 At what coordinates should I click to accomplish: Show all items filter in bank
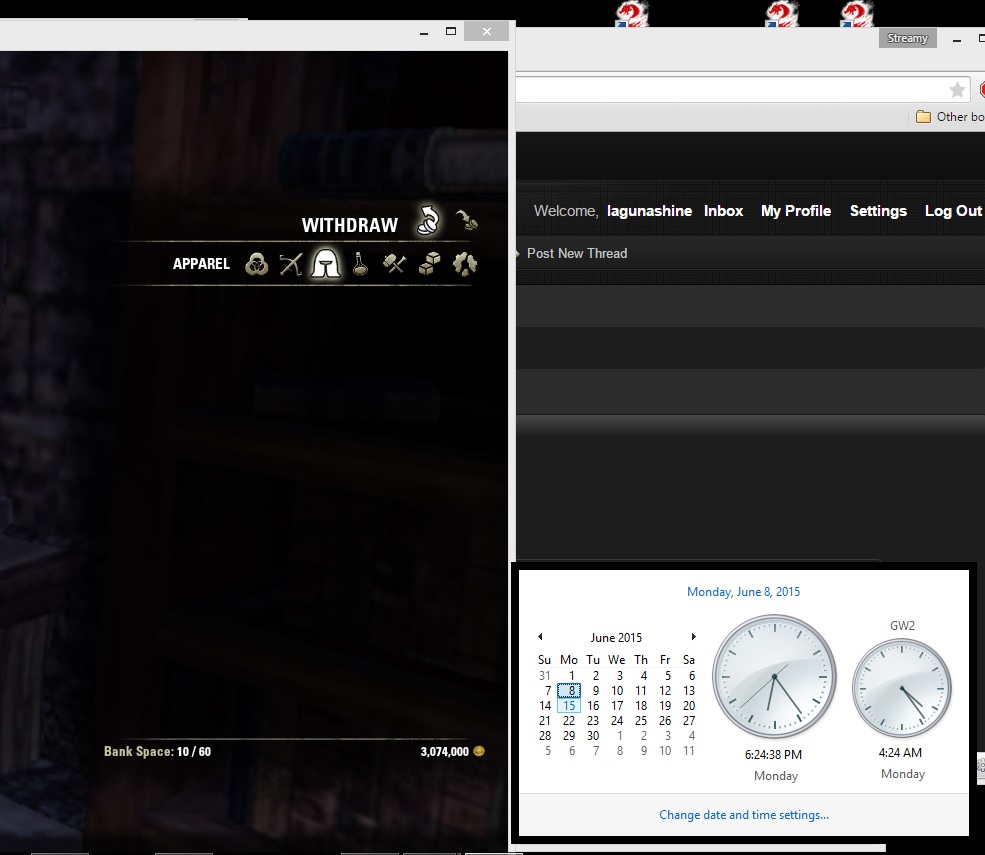click(x=256, y=264)
